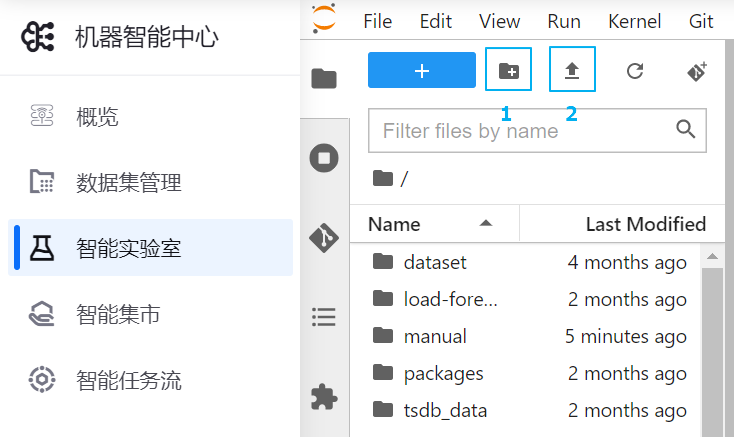Click the Git clone toolbar icon
Screen dimensions: 734x437
(x=697, y=70)
